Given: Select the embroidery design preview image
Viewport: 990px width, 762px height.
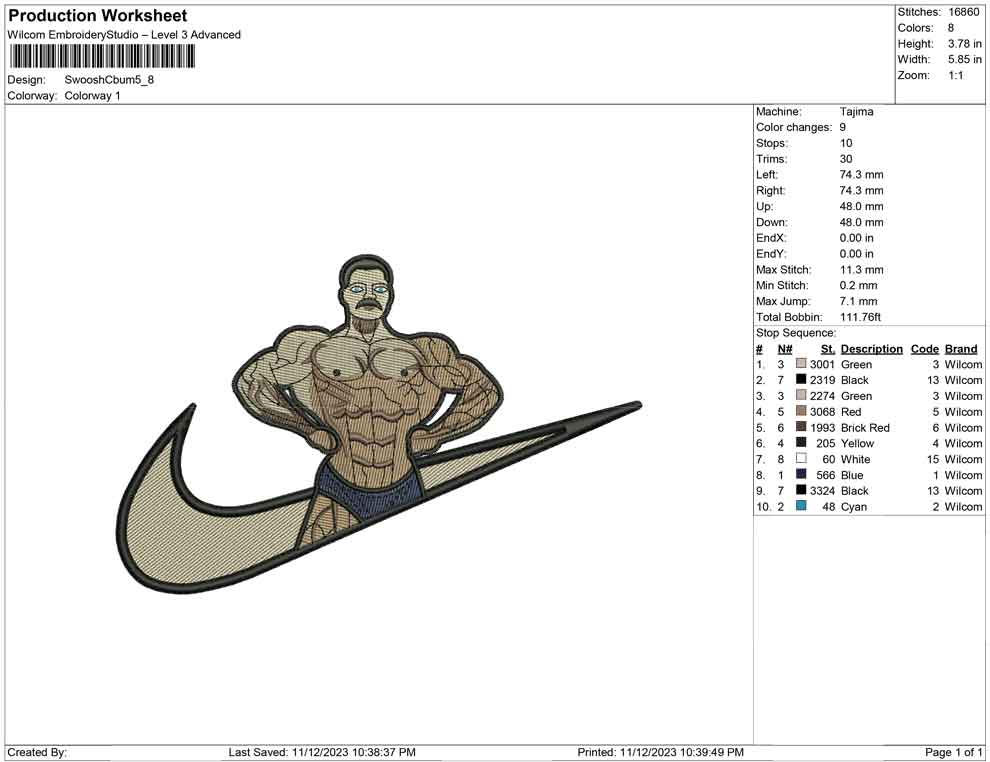Looking at the screenshot, I should pos(379,424).
